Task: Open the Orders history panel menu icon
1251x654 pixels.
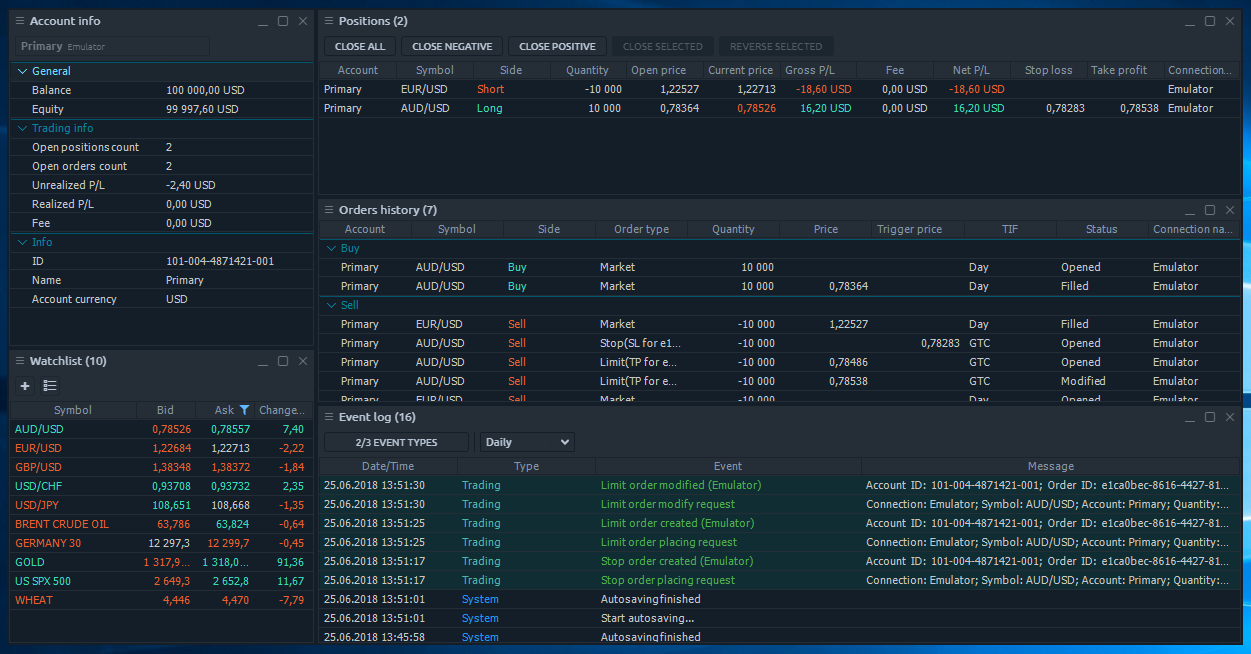Action: coord(329,210)
